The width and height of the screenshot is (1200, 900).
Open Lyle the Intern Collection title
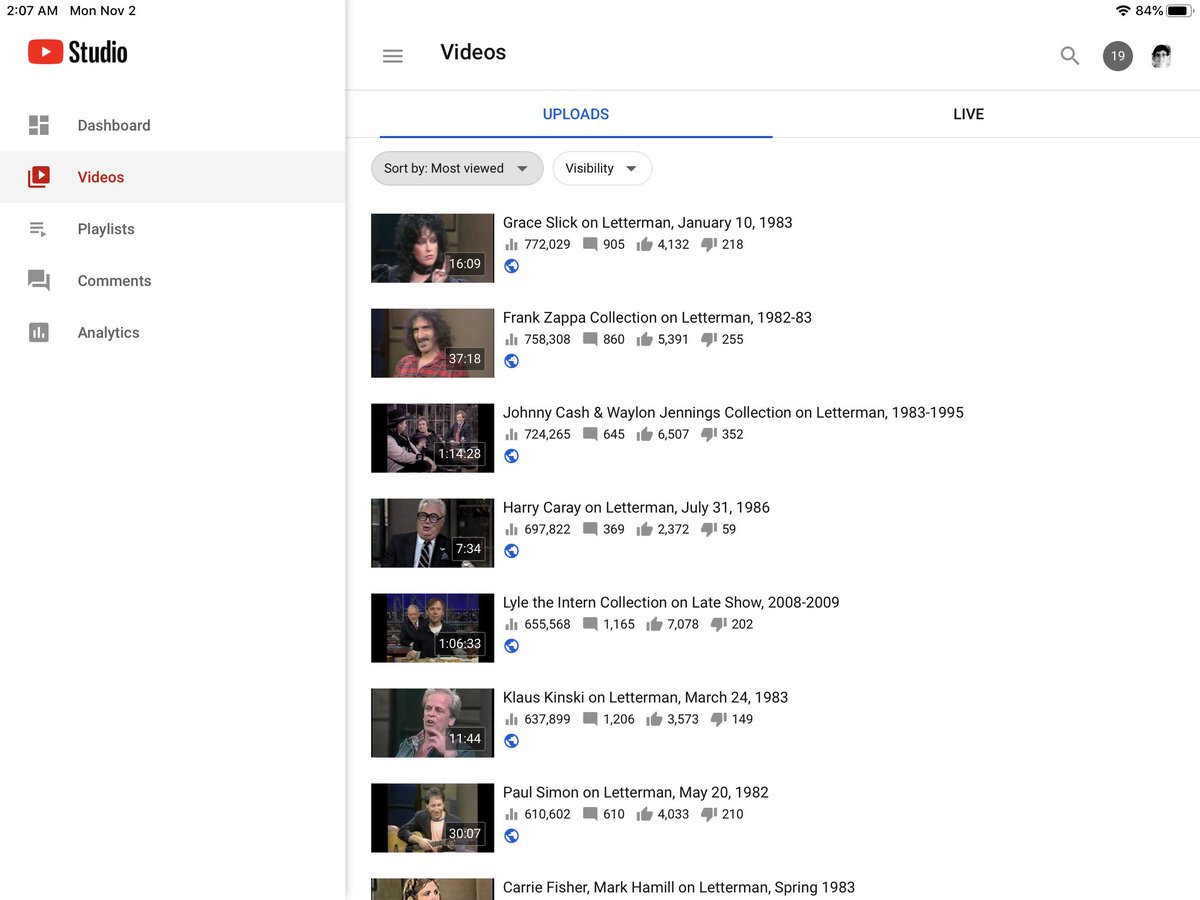(x=671, y=602)
